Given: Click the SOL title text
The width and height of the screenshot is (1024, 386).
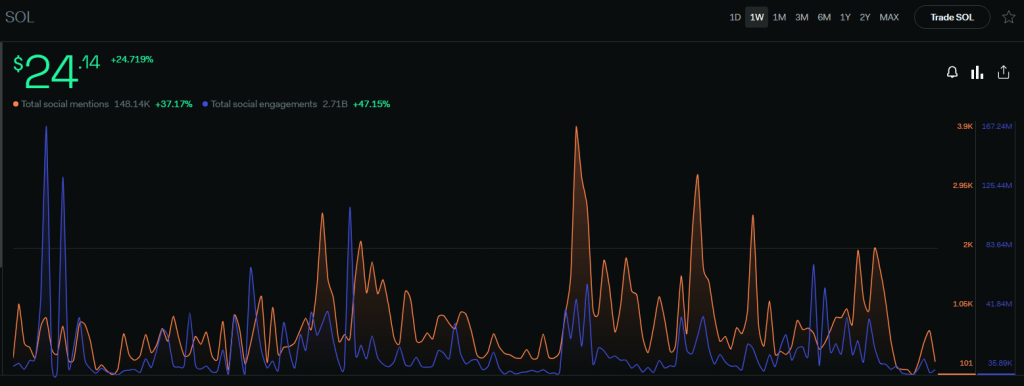Looking at the screenshot, I should tap(20, 18).
